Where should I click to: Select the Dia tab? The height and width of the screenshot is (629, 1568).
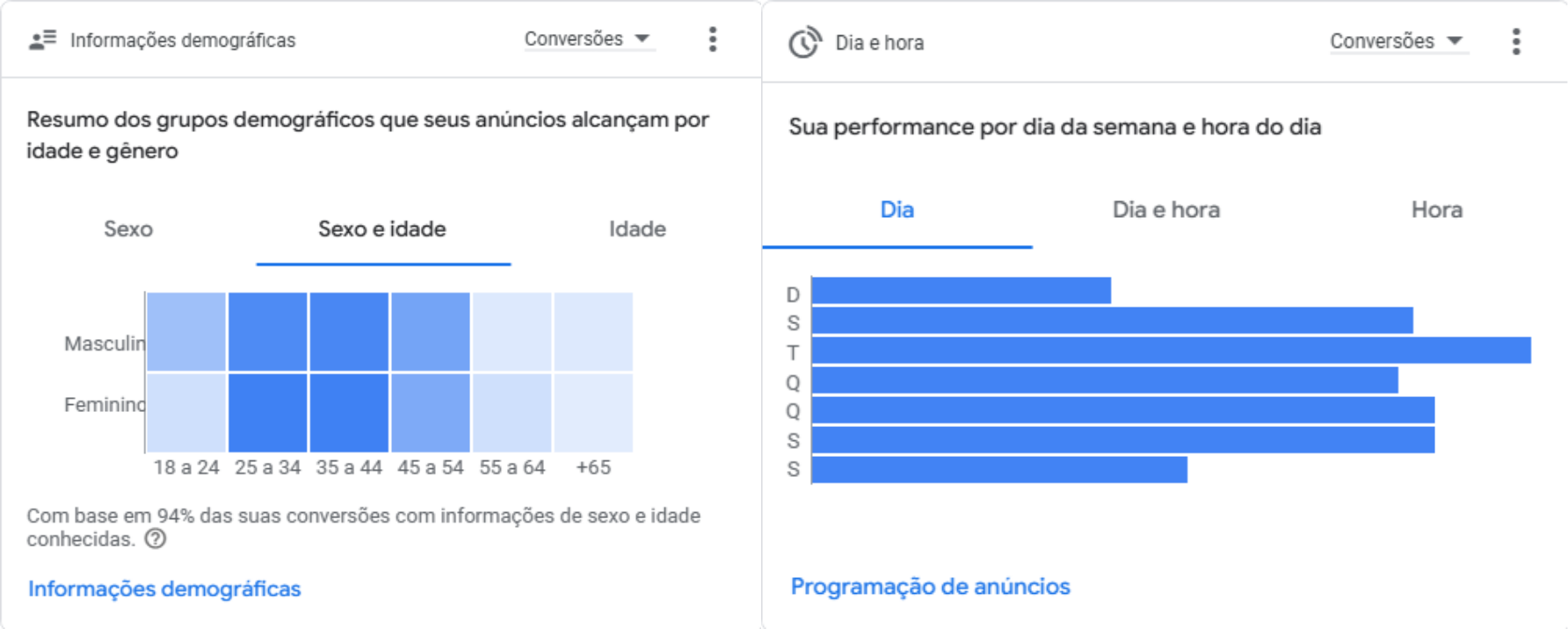point(897,210)
